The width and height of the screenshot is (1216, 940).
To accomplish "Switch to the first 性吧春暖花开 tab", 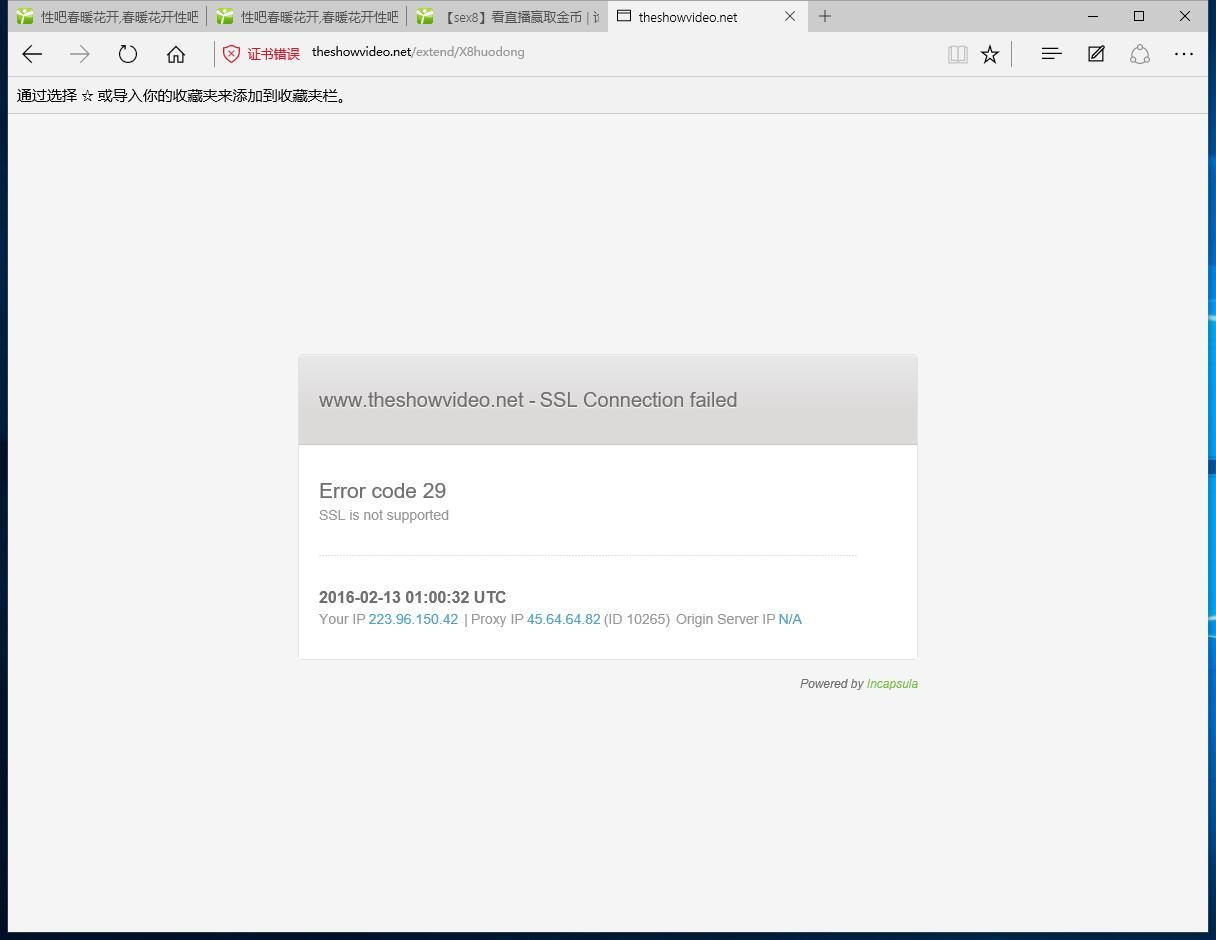I will 108,16.
